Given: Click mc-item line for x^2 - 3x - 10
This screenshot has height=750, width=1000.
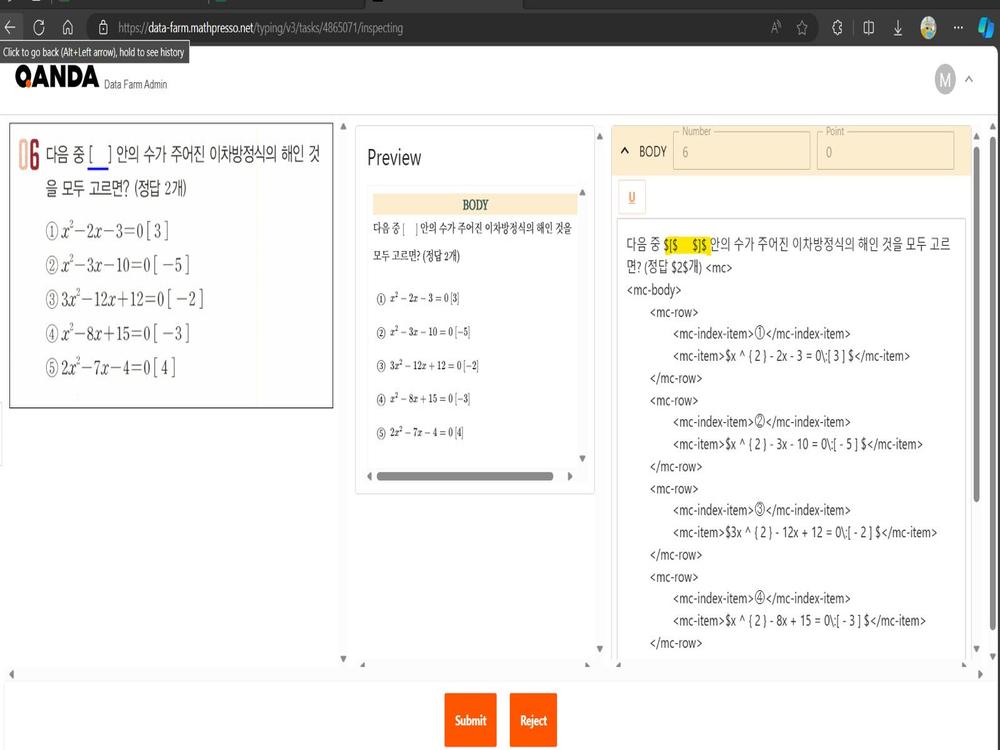Looking at the screenshot, I should pos(797,444).
